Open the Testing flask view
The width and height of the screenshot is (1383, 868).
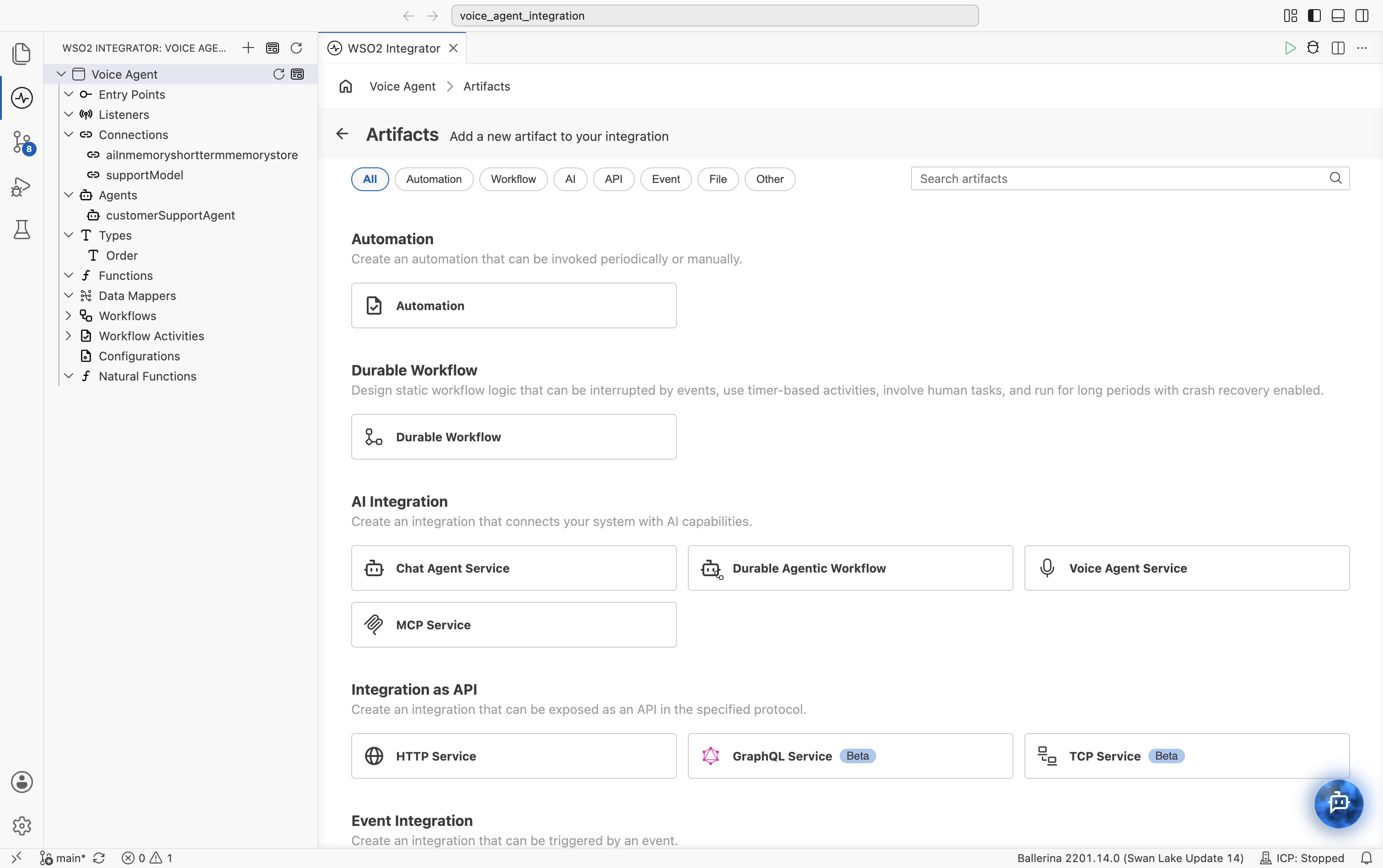pyautogui.click(x=22, y=230)
